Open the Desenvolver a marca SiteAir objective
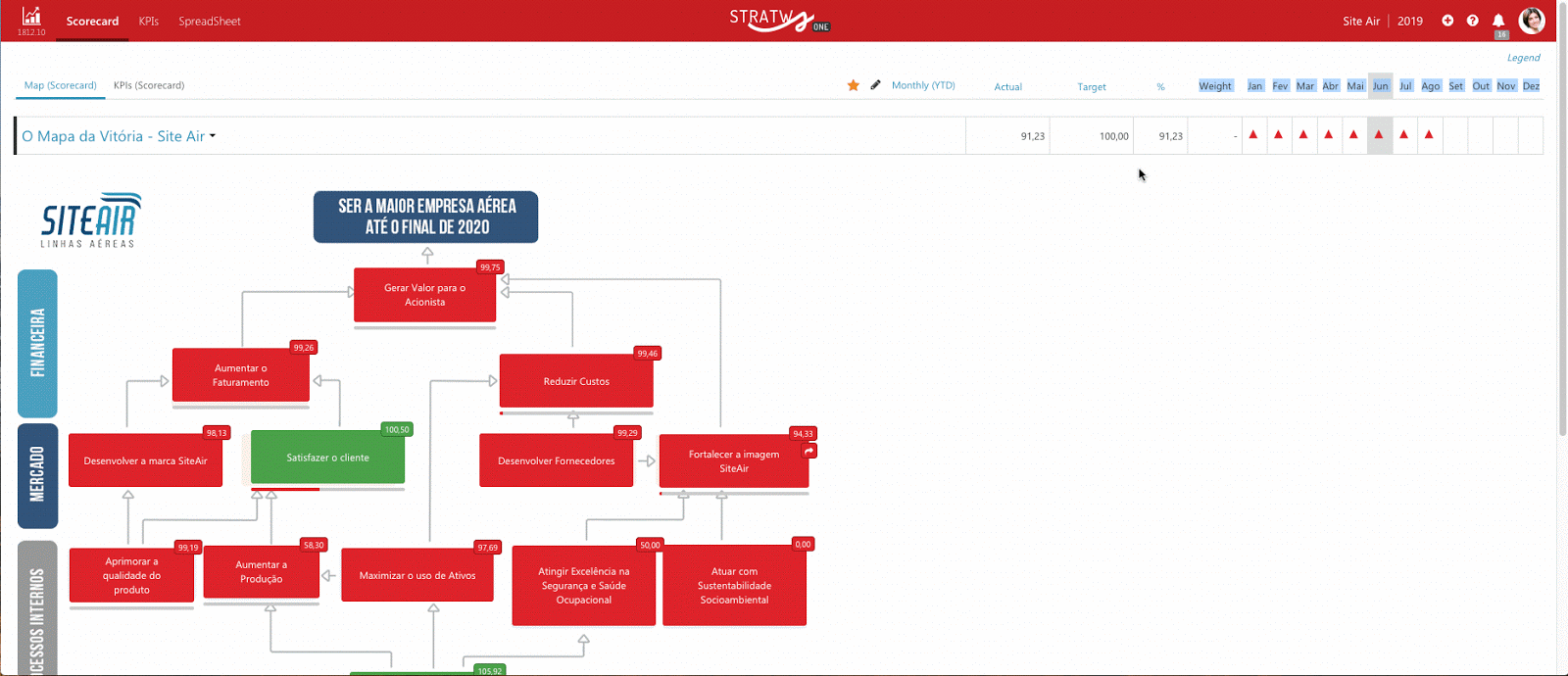 coord(145,460)
